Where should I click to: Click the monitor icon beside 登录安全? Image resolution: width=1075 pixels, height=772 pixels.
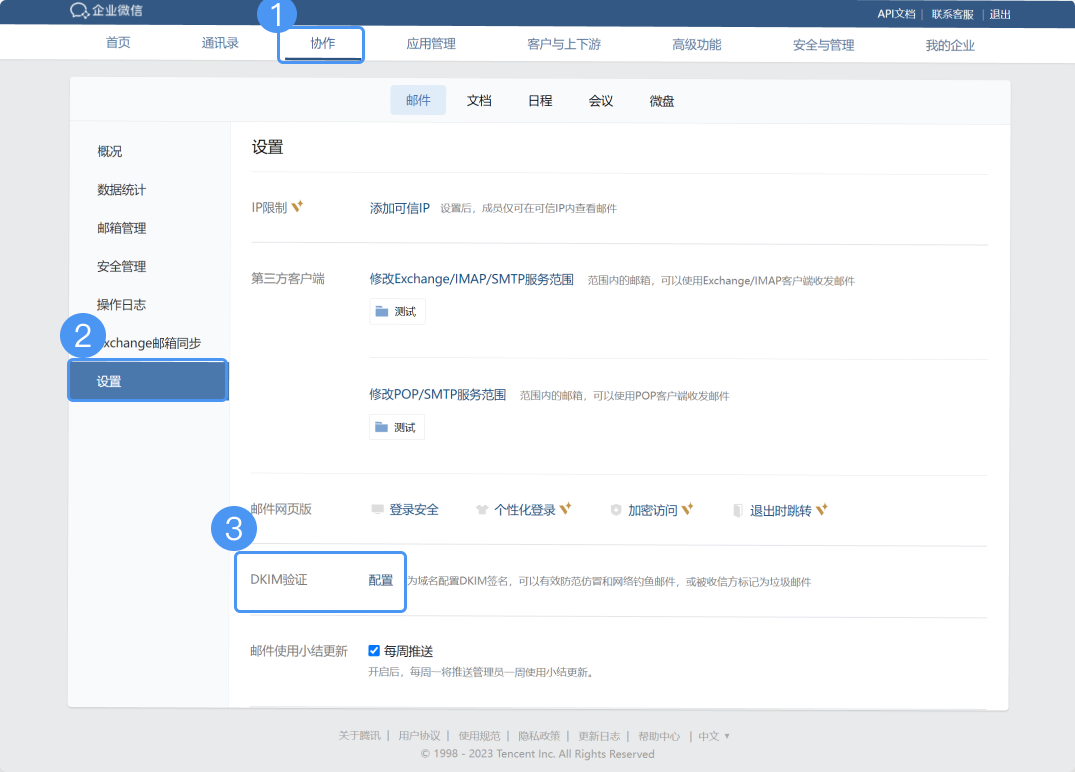click(x=377, y=510)
